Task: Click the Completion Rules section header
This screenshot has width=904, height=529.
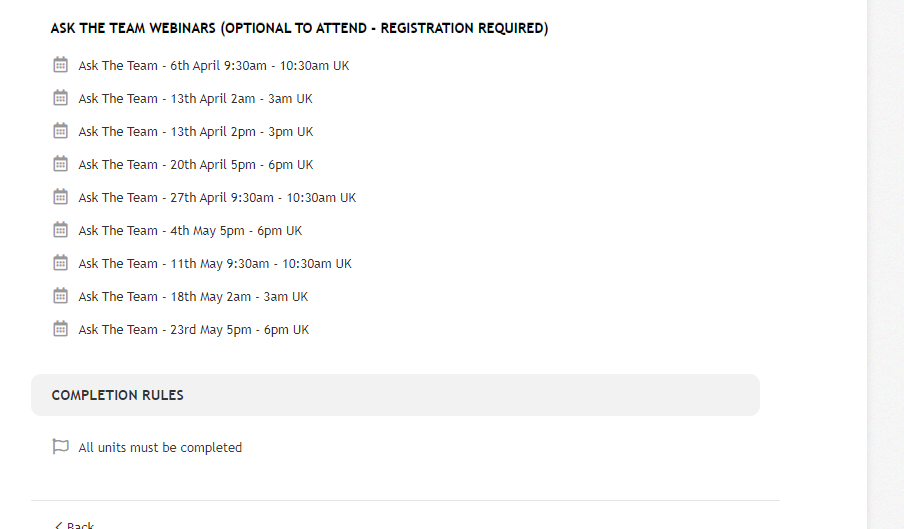Action: [396, 395]
